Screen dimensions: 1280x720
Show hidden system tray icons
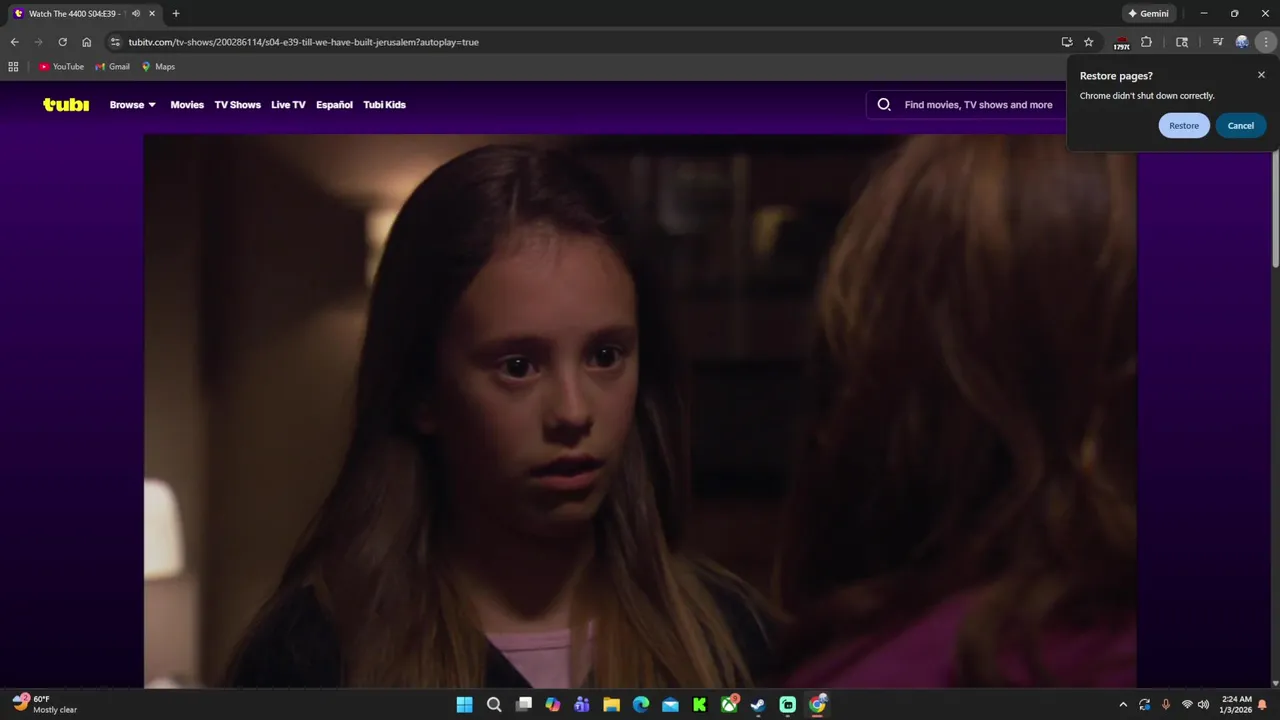pos(1123,705)
